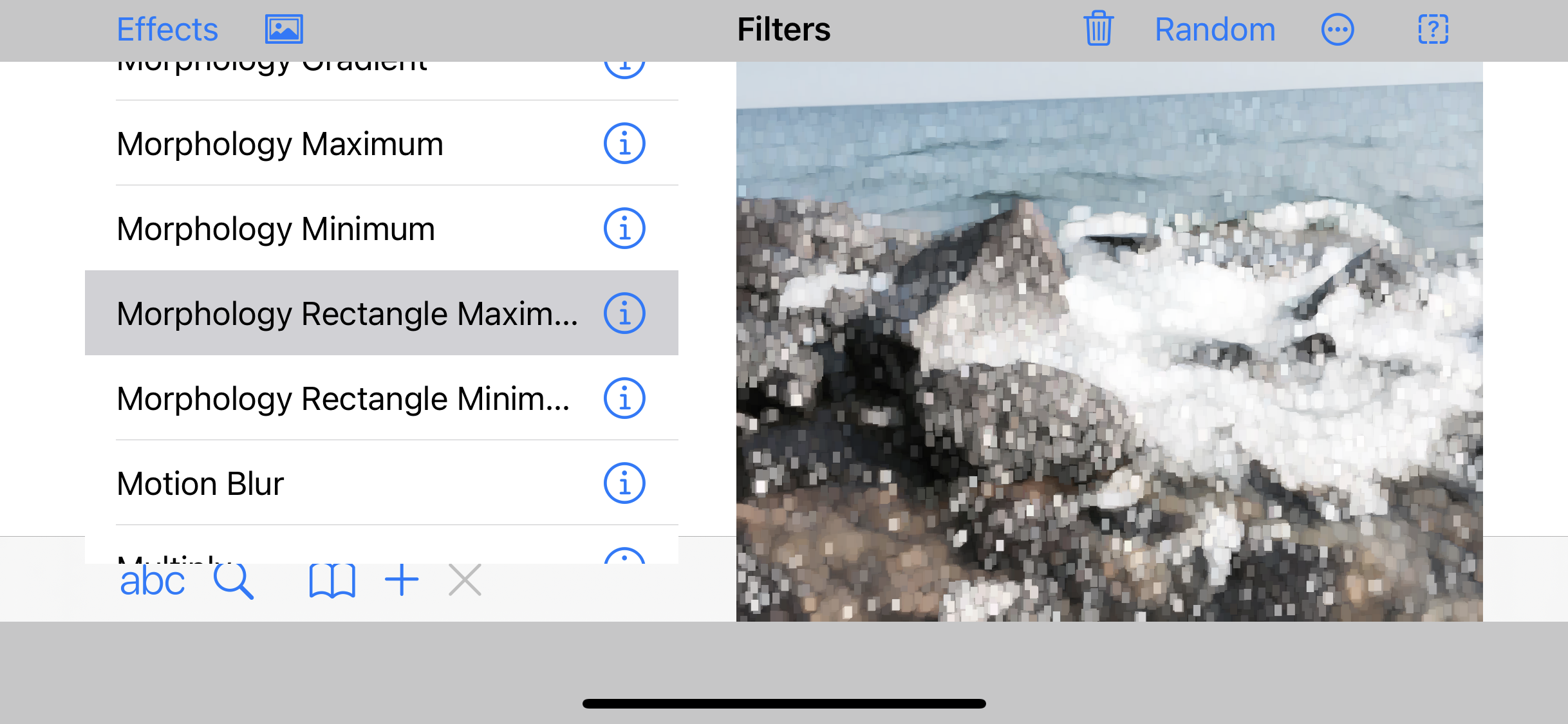The image size is (1568, 724).
Task: Click the trash delete icon
Action: point(1098,30)
